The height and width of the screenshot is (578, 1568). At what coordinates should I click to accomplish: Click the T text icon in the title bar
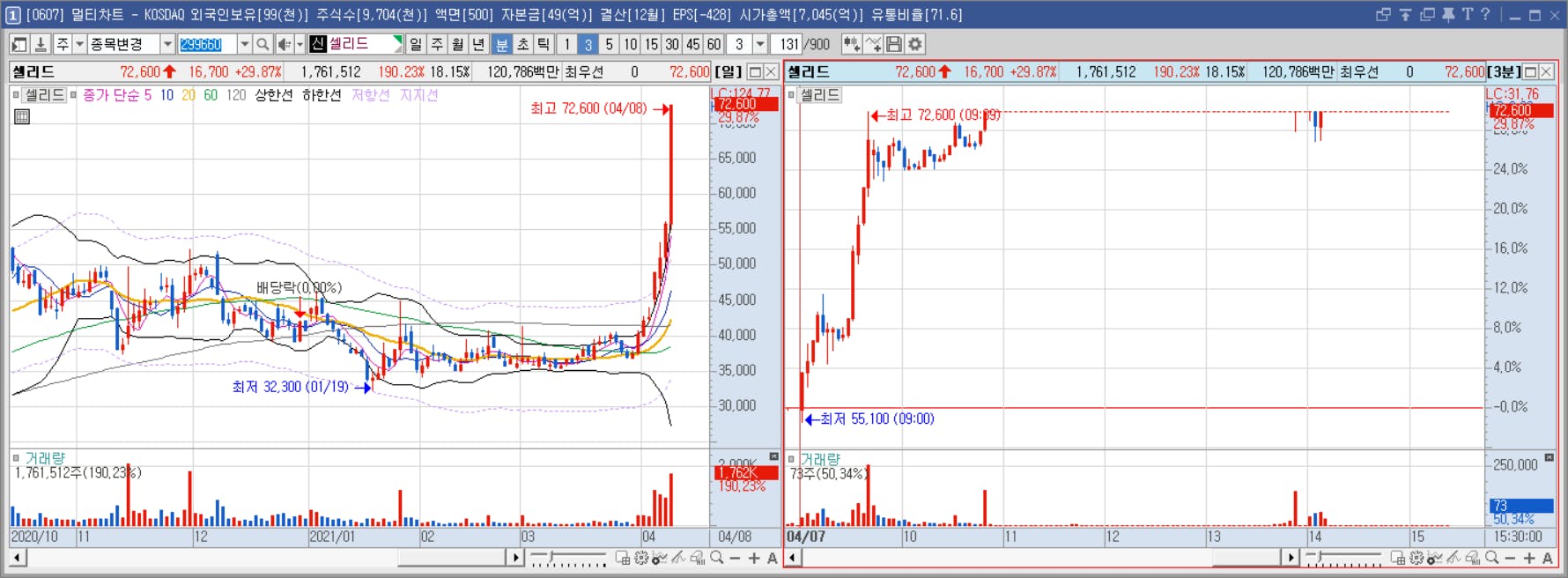(1467, 14)
